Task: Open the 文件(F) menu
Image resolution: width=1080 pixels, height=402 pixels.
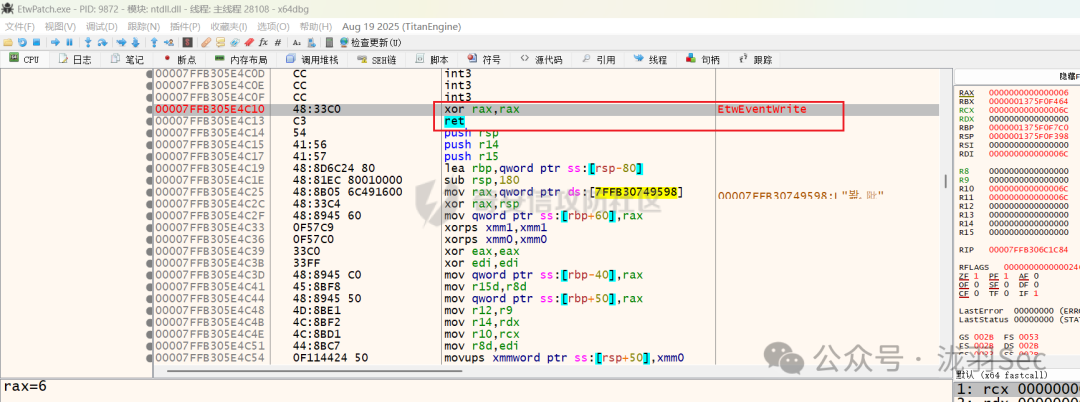Action: point(20,26)
